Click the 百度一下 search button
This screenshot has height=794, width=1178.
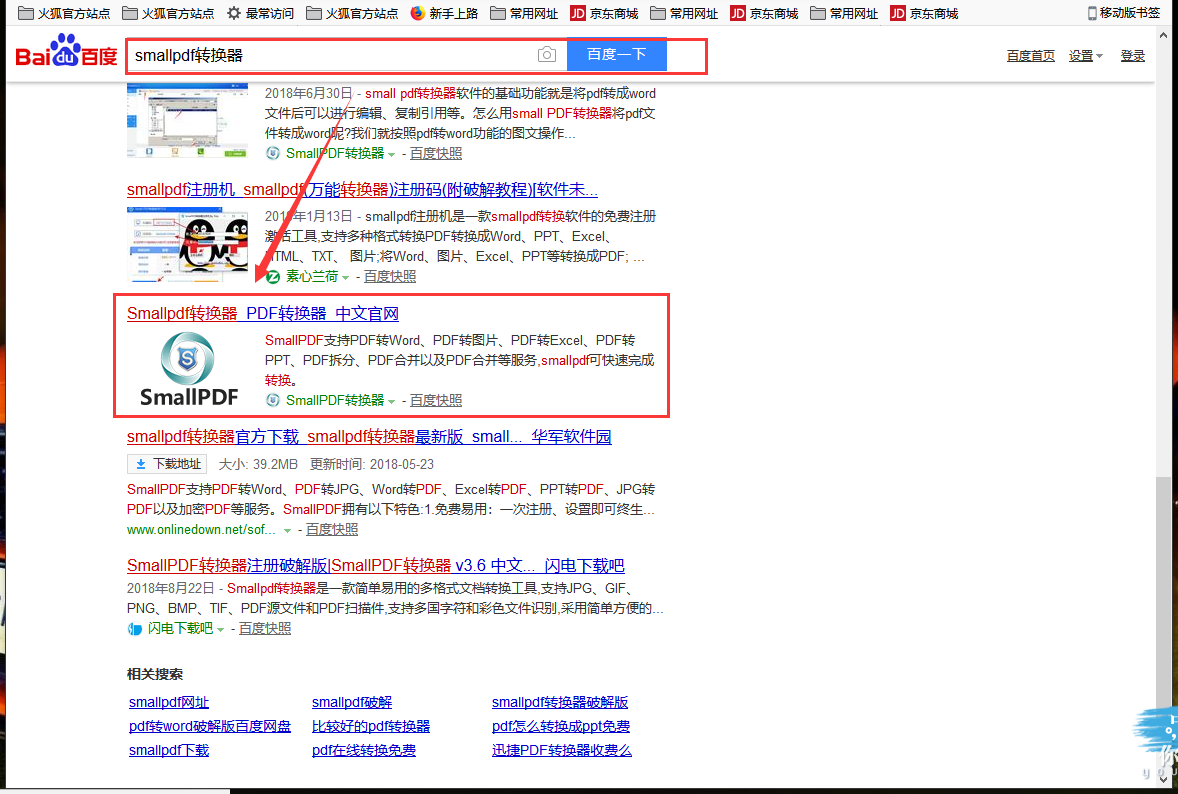616,54
